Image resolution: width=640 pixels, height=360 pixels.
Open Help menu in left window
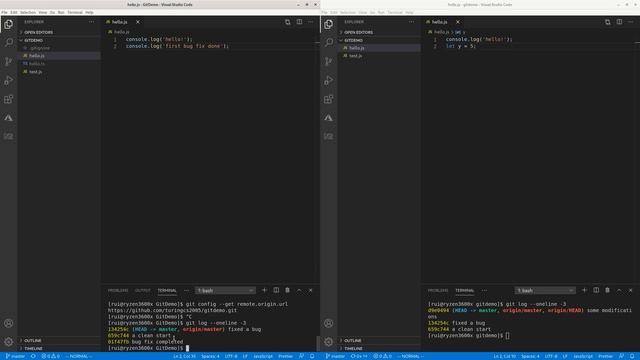tap(89, 12)
